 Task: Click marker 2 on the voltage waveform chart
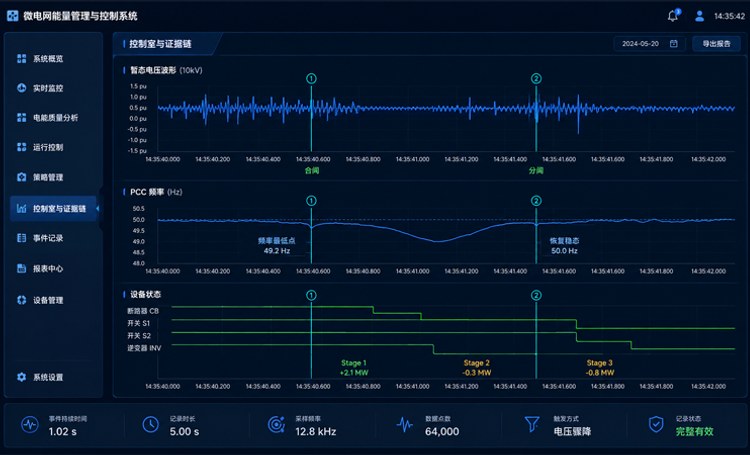(536, 78)
